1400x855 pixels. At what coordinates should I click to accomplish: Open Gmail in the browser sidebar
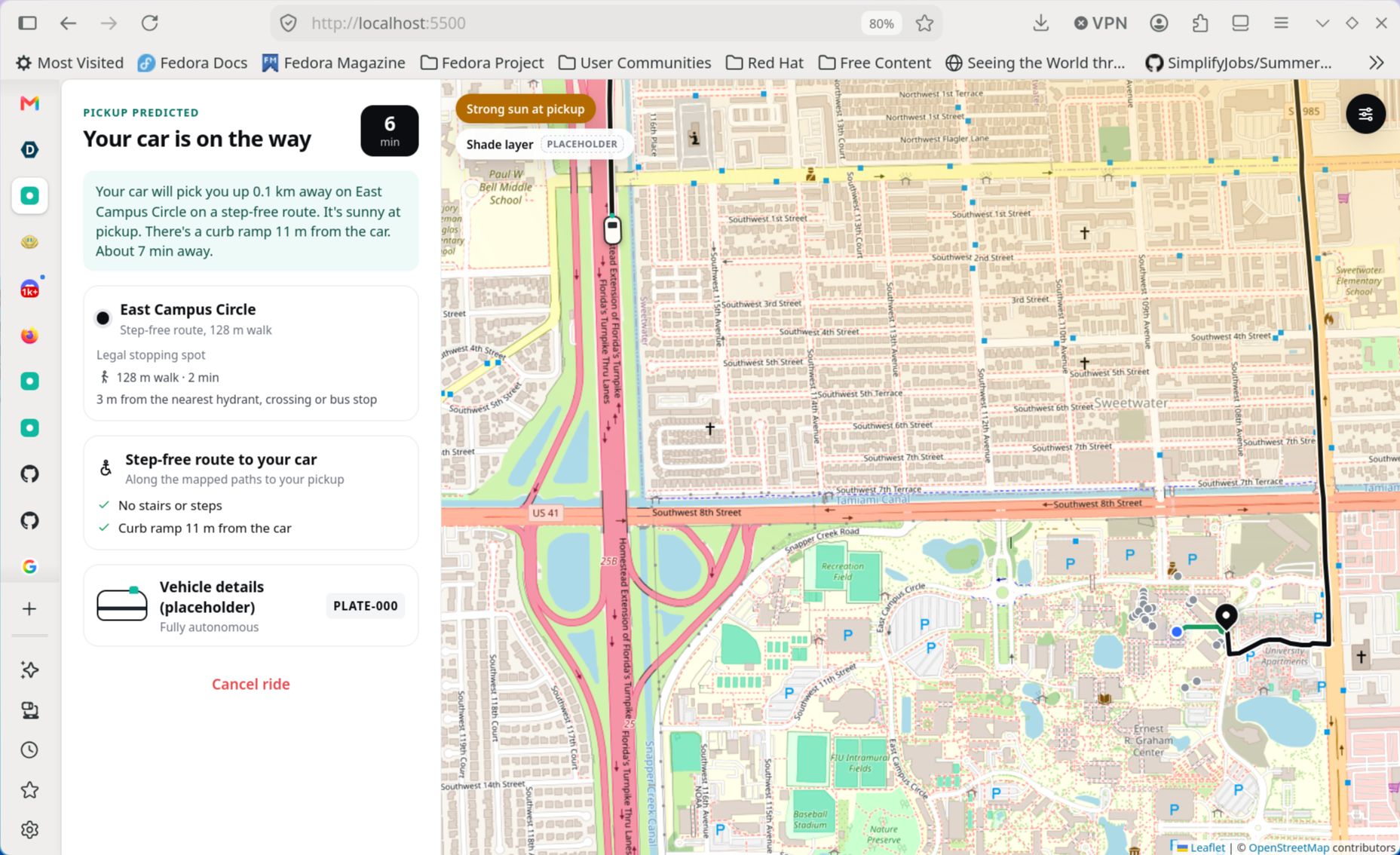(29, 103)
